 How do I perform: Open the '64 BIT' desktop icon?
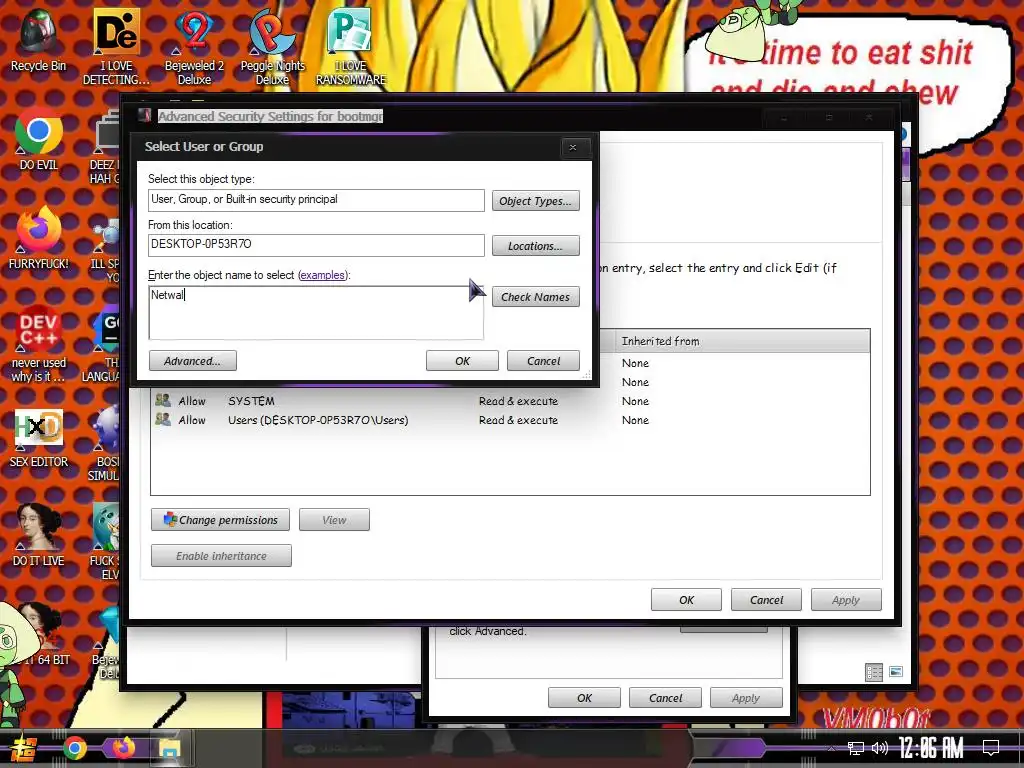[x=43, y=635]
